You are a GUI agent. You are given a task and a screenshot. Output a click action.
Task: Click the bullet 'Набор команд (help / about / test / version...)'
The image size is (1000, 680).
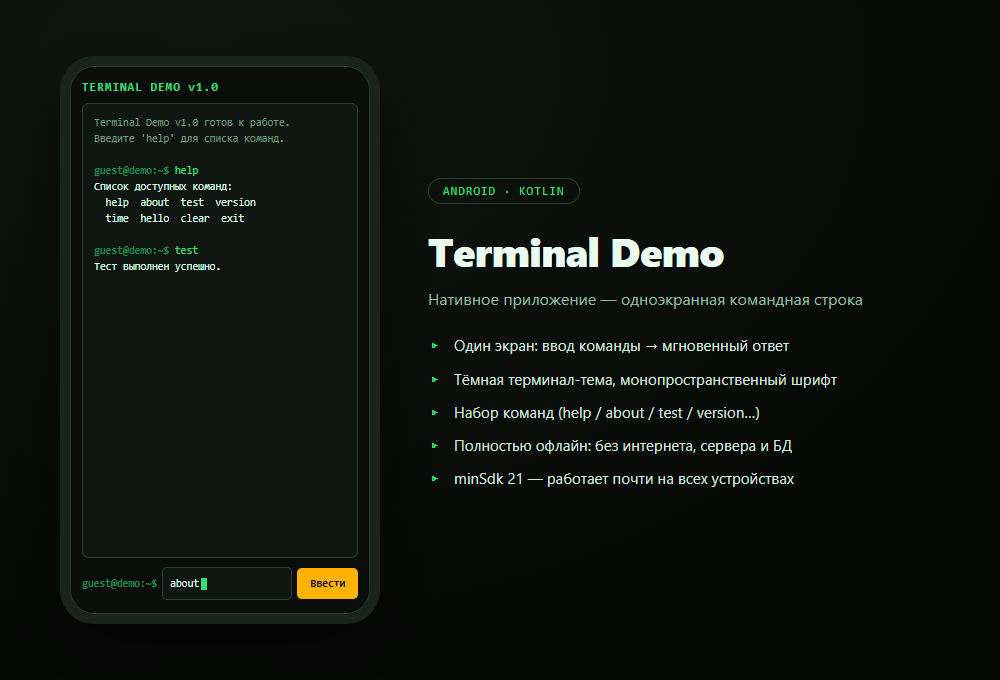click(x=607, y=413)
